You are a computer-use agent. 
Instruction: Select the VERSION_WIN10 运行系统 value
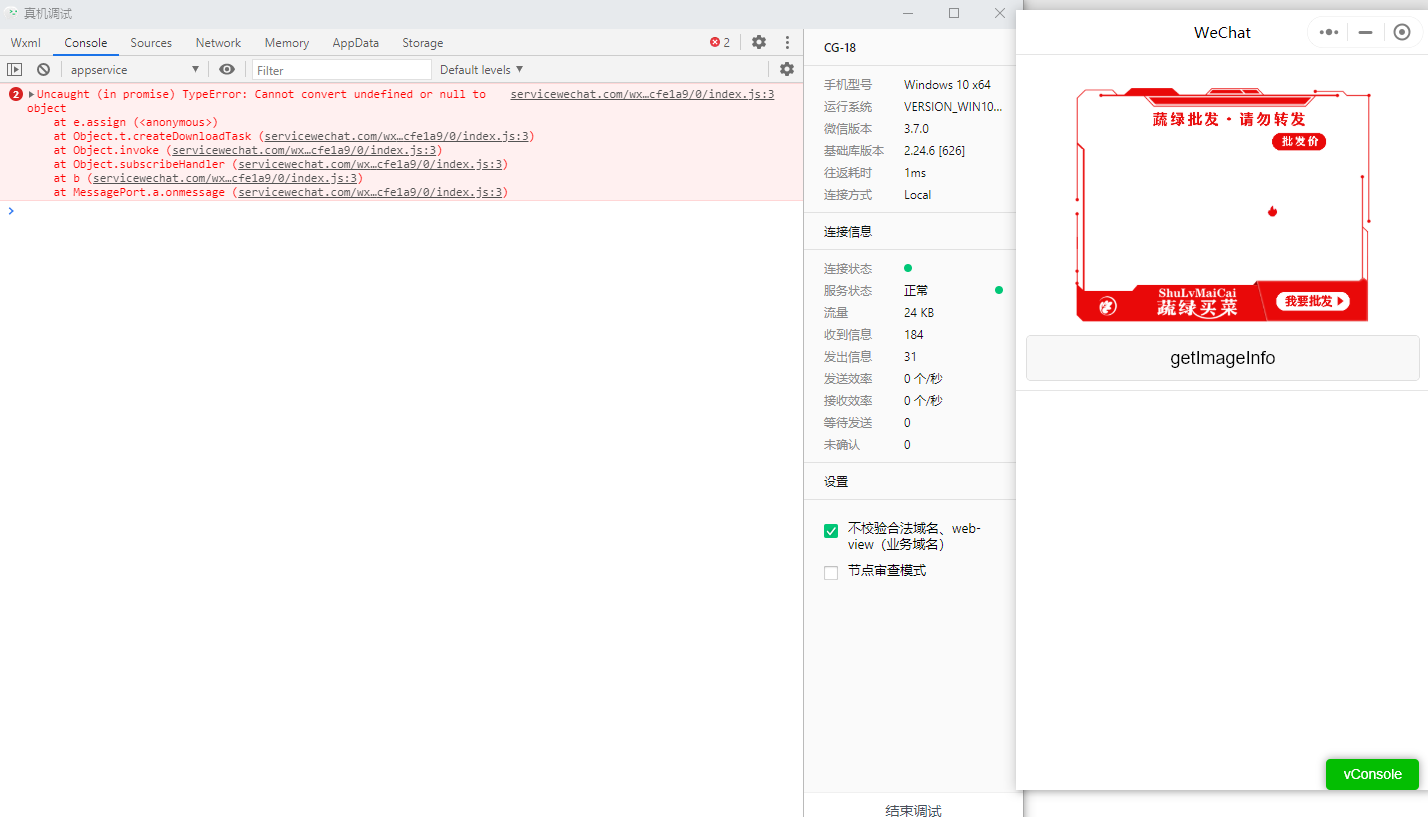click(x=952, y=107)
